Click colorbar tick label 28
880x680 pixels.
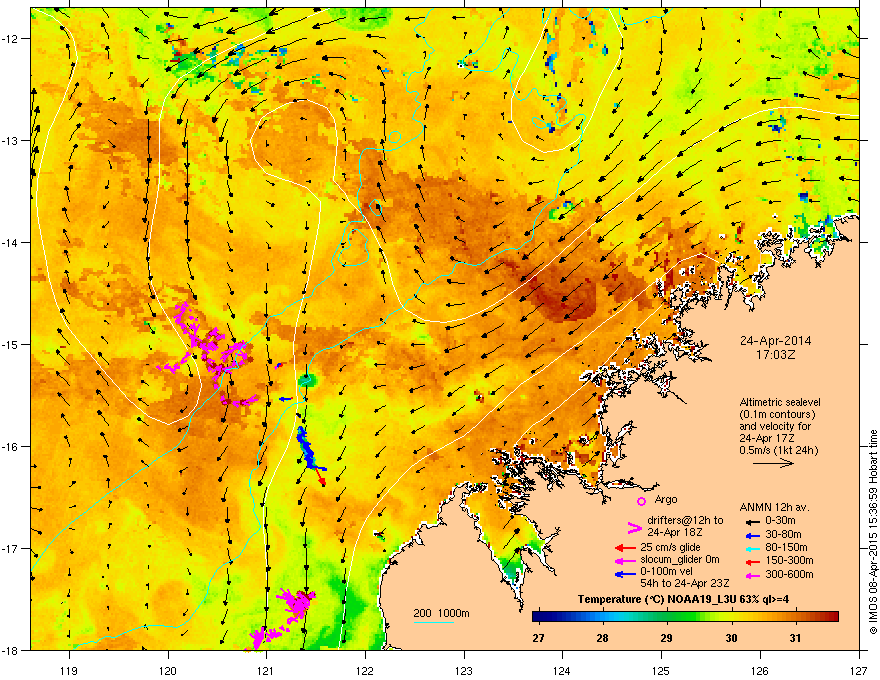point(602,638)
